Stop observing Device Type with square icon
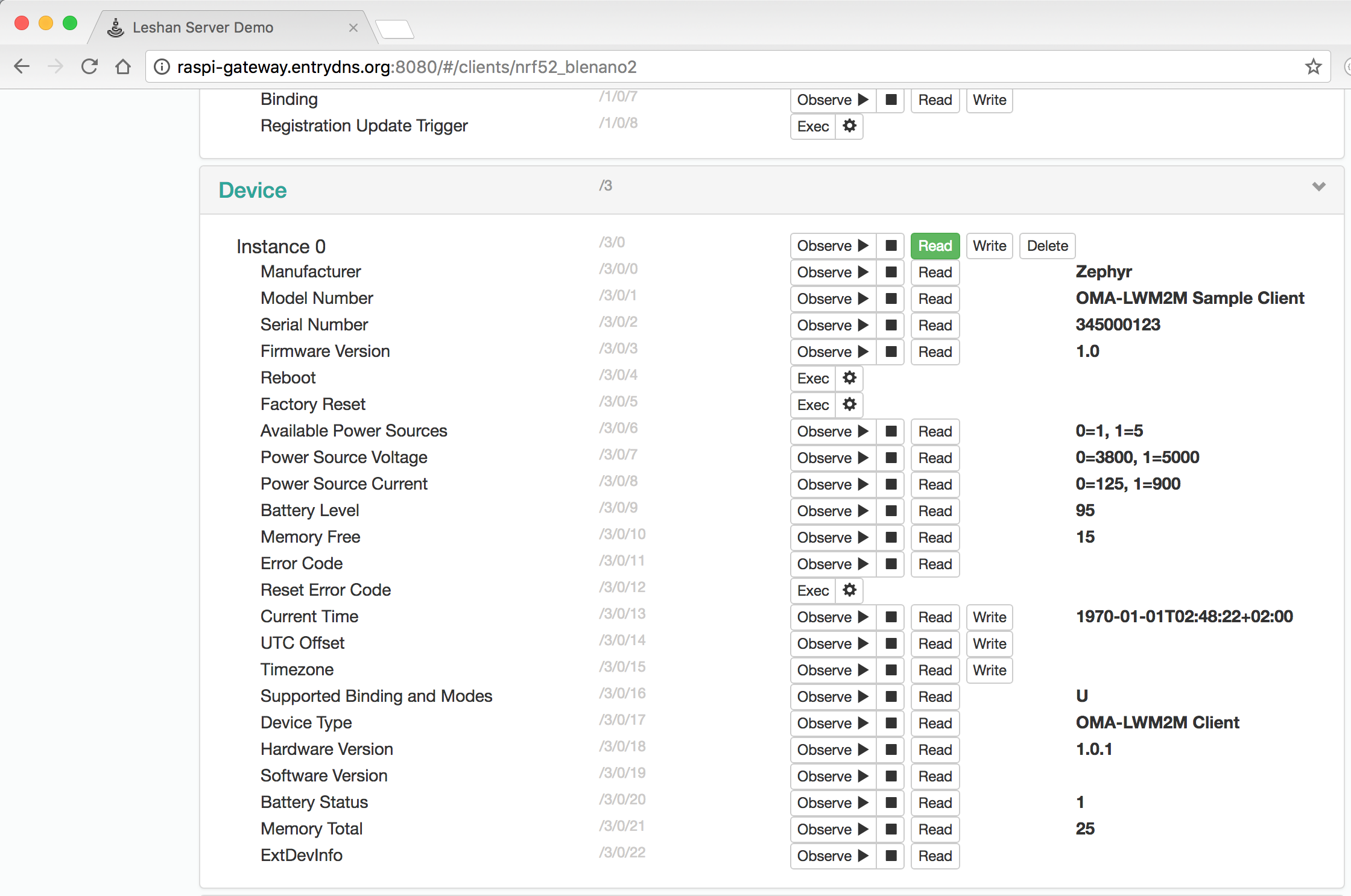This screenshot has height=896, width=1351. (890, 724)
